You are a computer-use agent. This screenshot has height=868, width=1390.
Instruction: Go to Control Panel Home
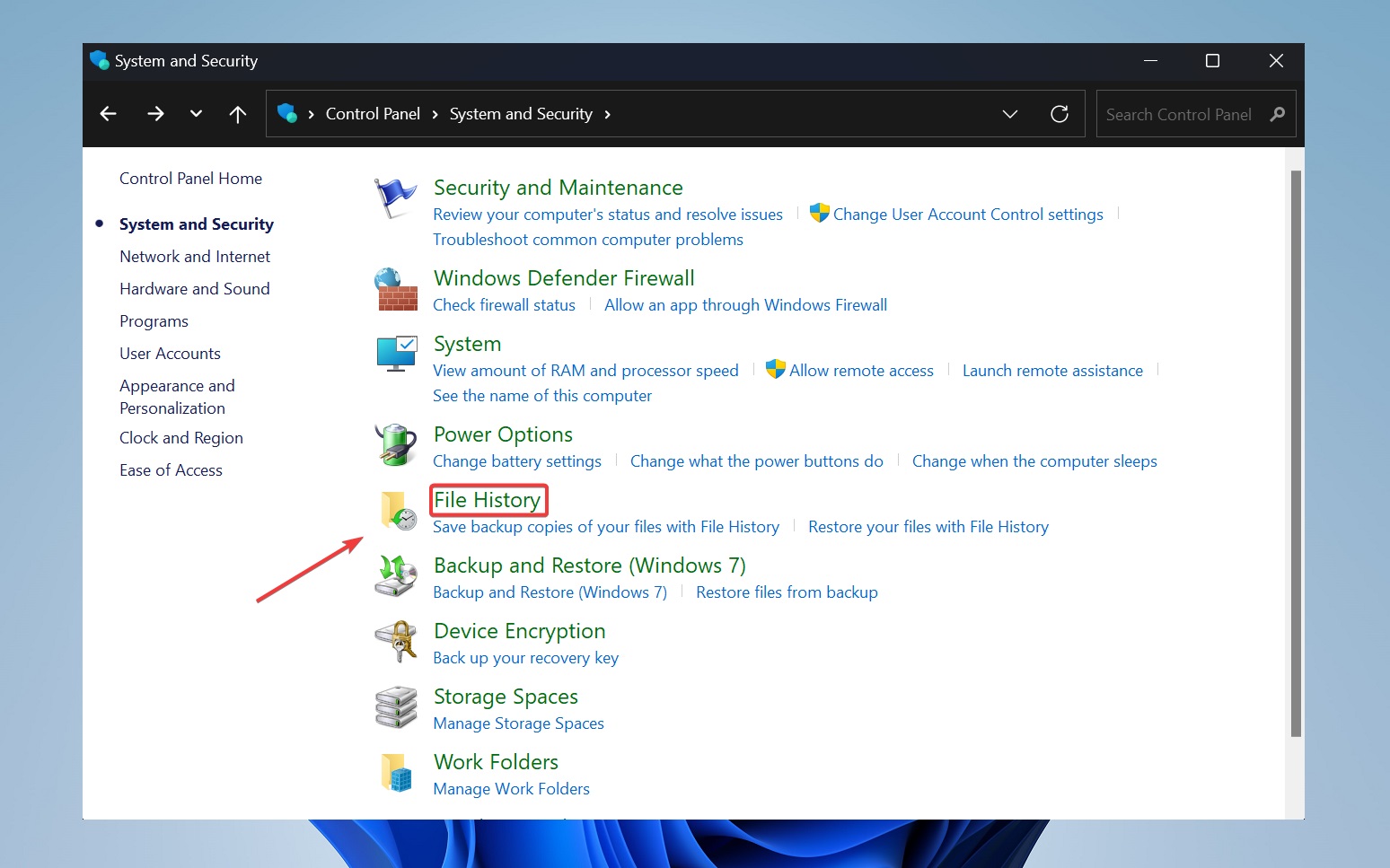coord(190,179)
